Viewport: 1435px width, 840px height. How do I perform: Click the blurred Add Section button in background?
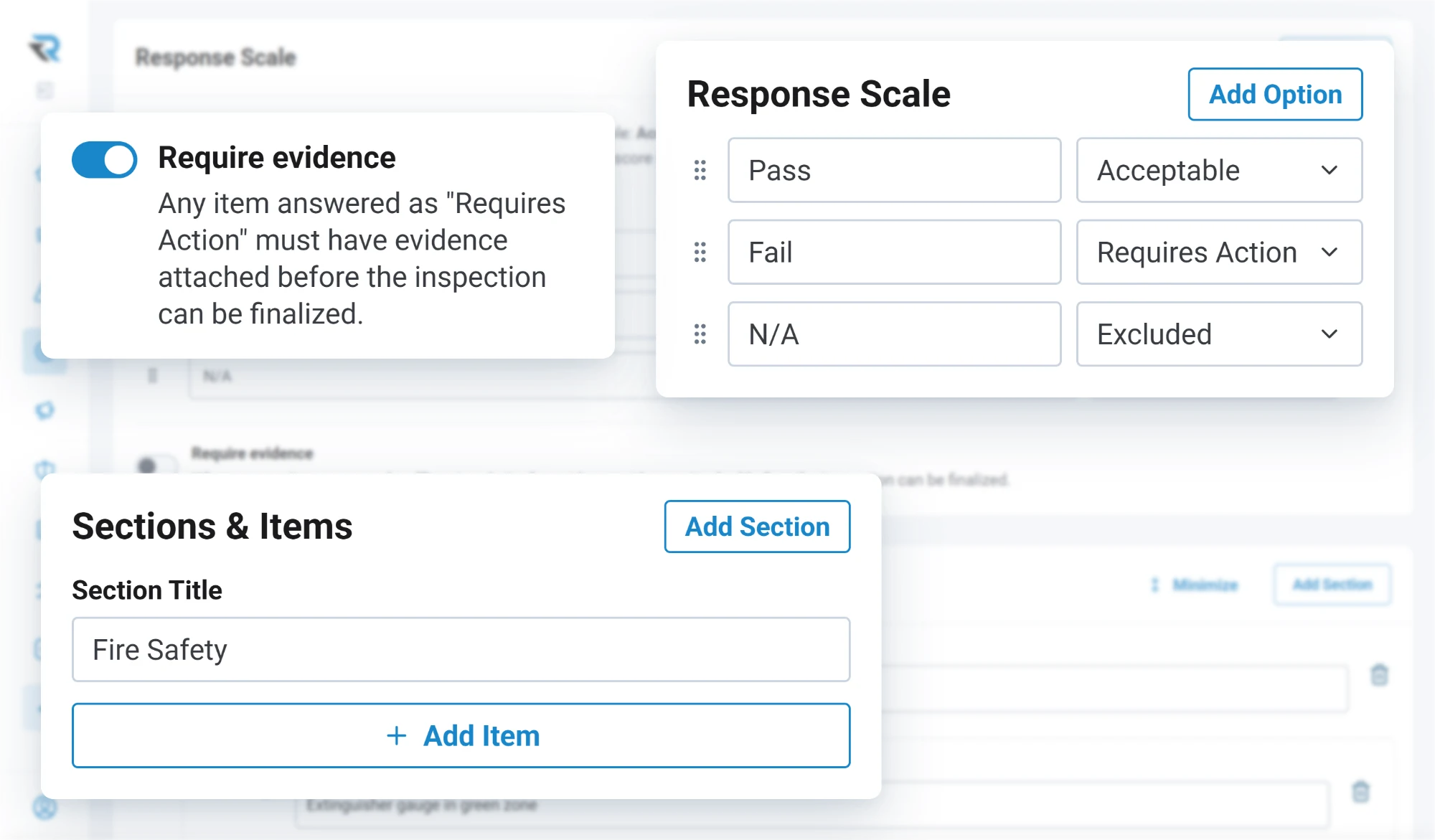pos(1332,585)
